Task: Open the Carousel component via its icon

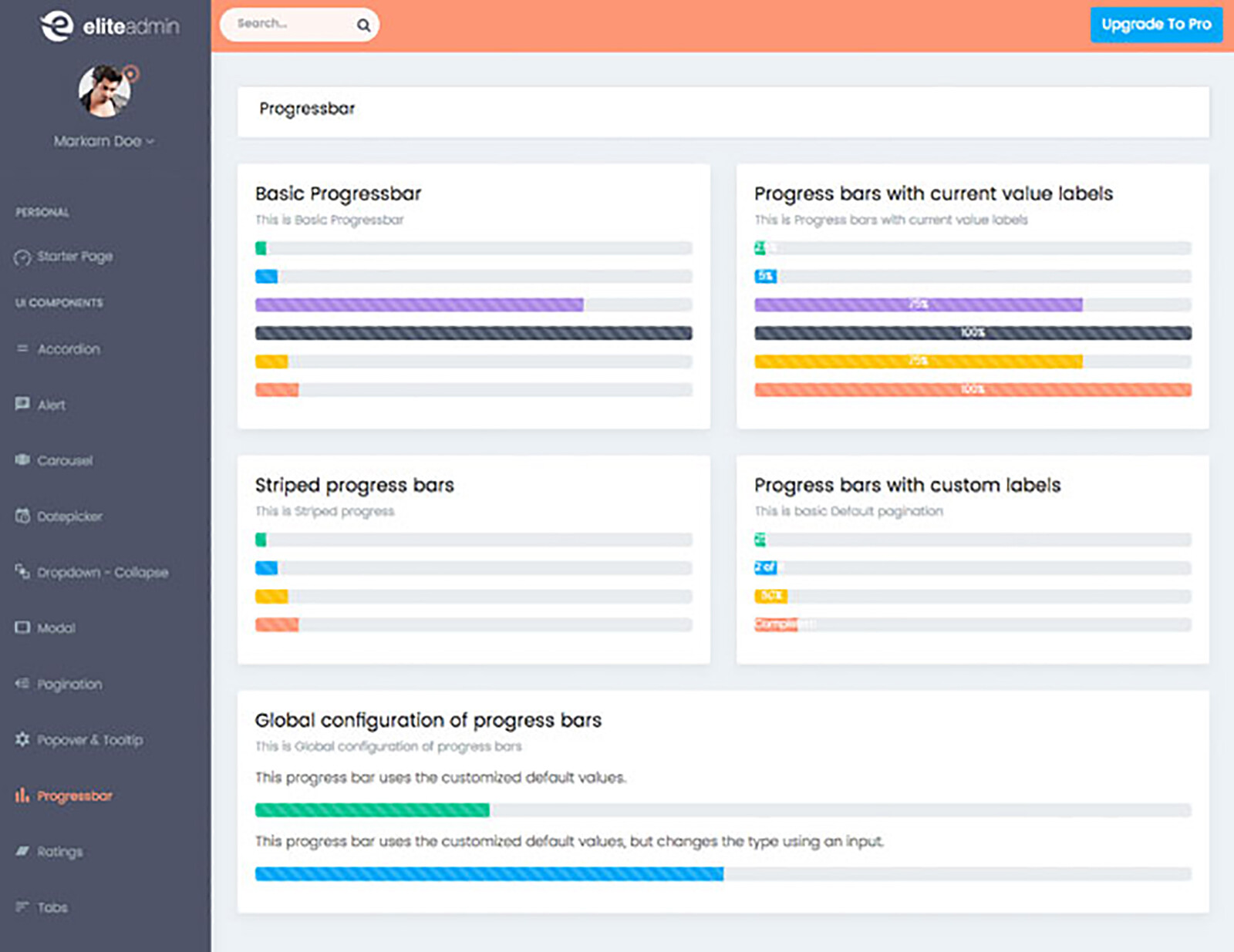Action: point(22,460)
